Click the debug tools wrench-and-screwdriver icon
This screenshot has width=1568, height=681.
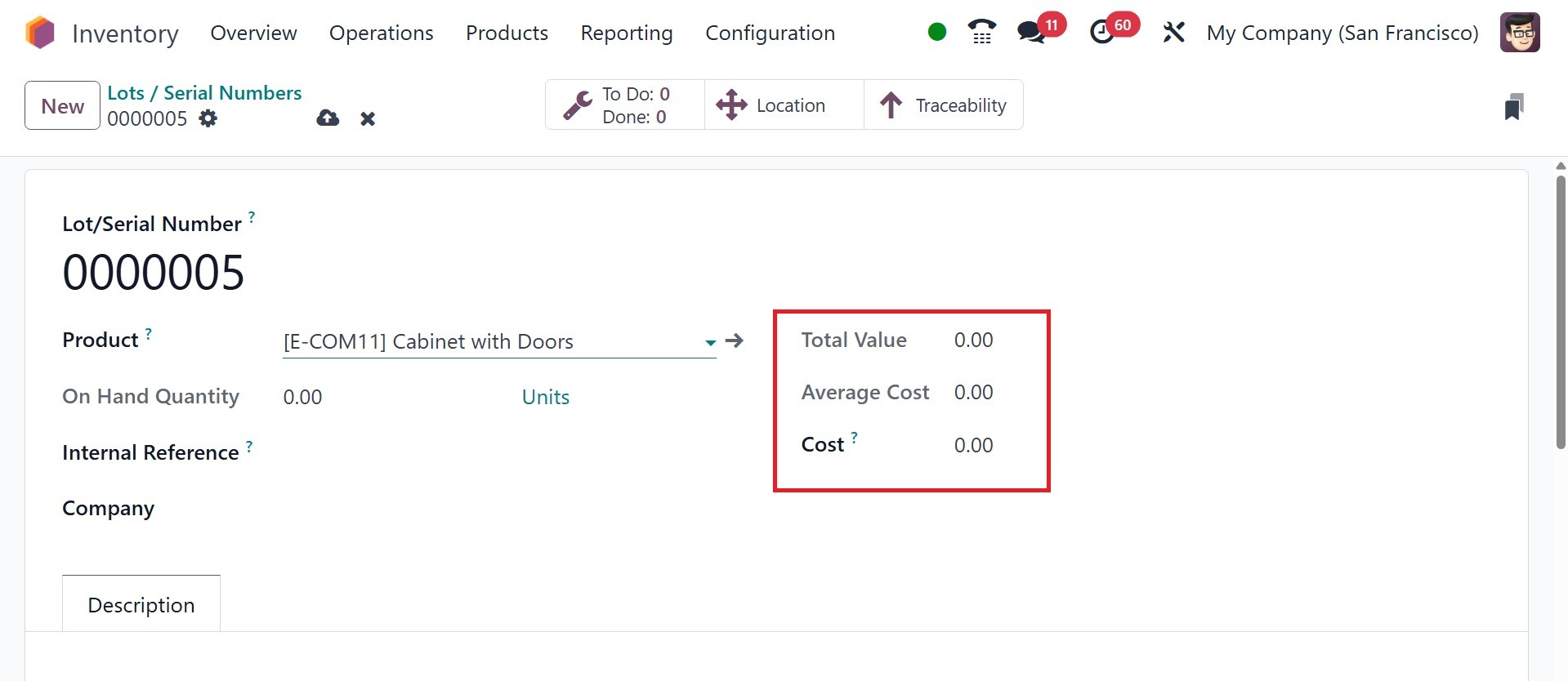tap(1173, 33)
